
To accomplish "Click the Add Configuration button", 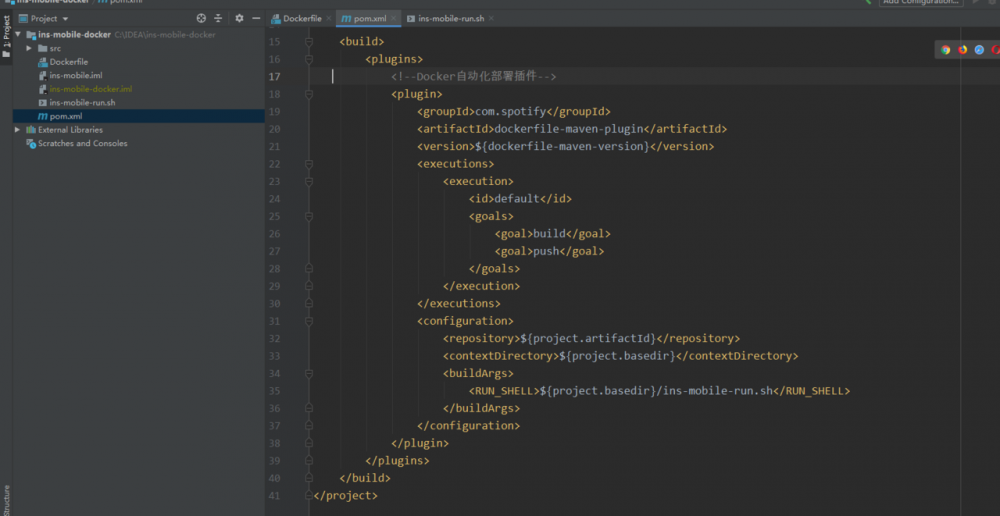I will point(920,3).
